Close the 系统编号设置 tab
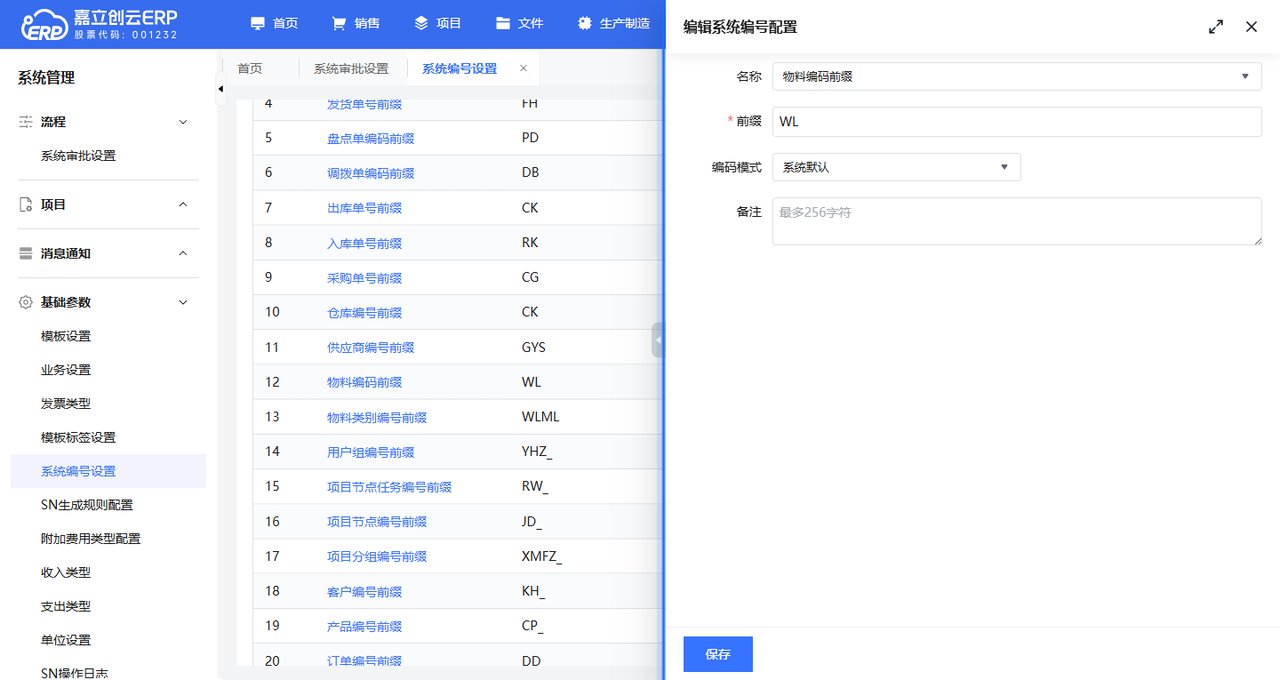The image size is (1280, 680). 523,68
